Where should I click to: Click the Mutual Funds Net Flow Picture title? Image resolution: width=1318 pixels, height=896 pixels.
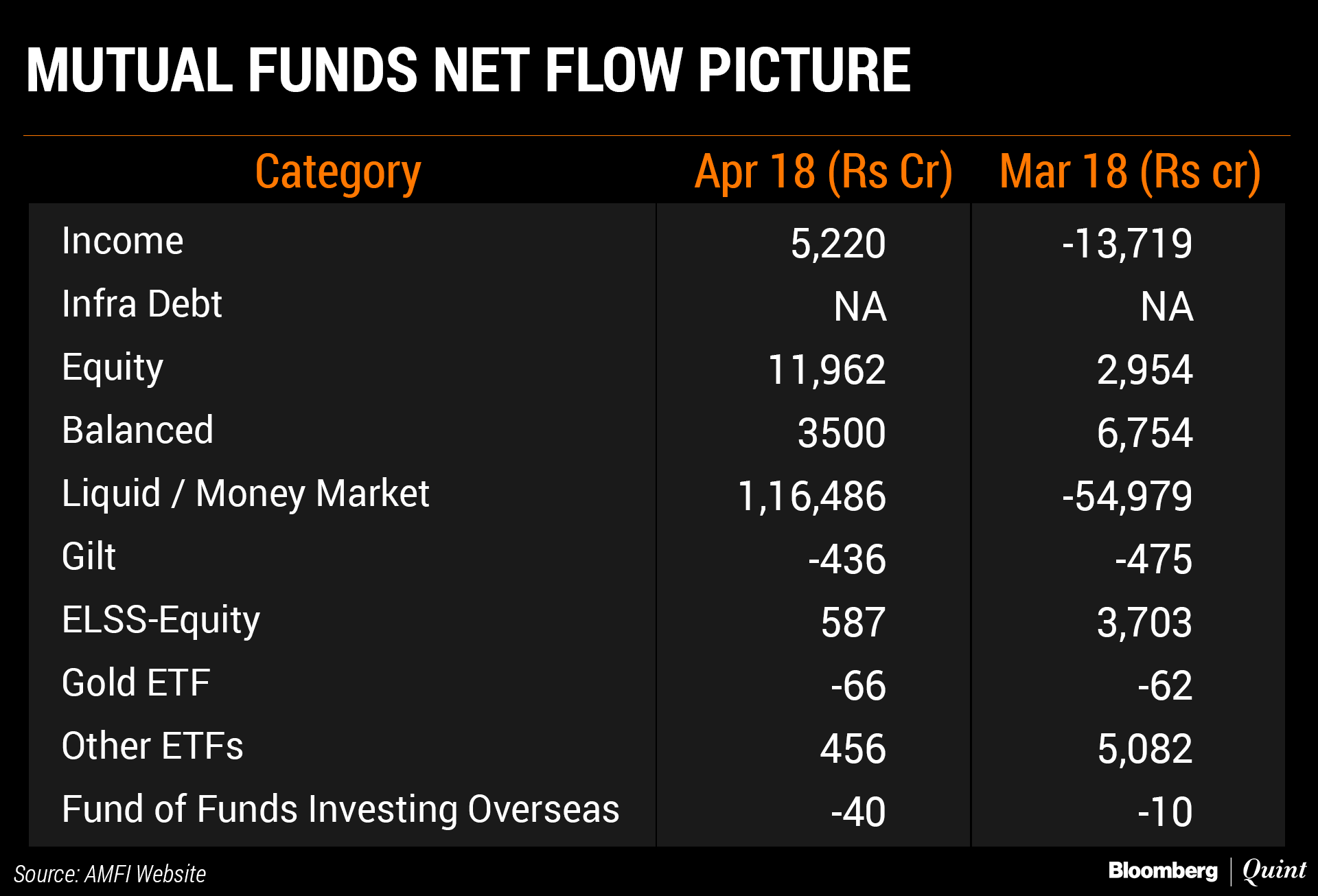[x=468, y=70]
